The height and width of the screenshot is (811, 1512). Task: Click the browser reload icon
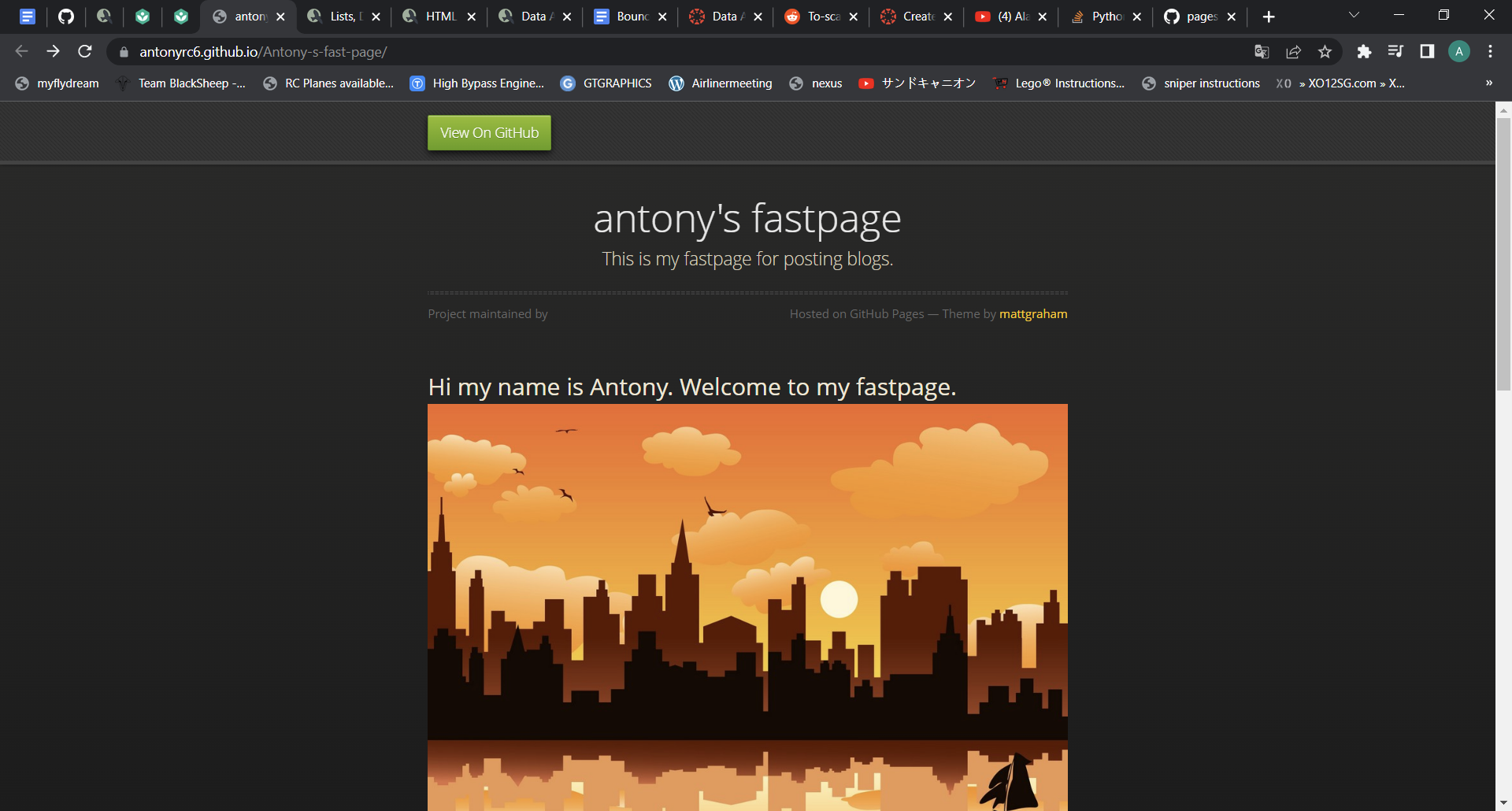85,52
